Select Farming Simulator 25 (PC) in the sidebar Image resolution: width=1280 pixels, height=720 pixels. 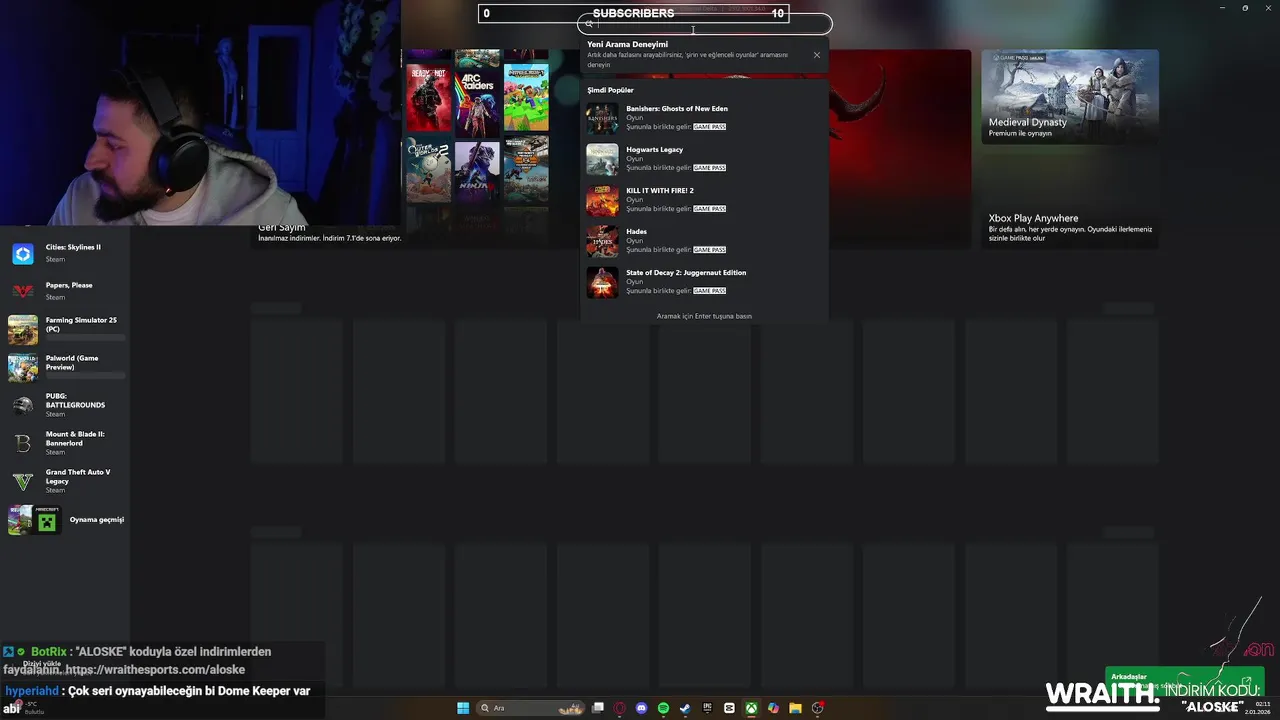tap(65, 329)
